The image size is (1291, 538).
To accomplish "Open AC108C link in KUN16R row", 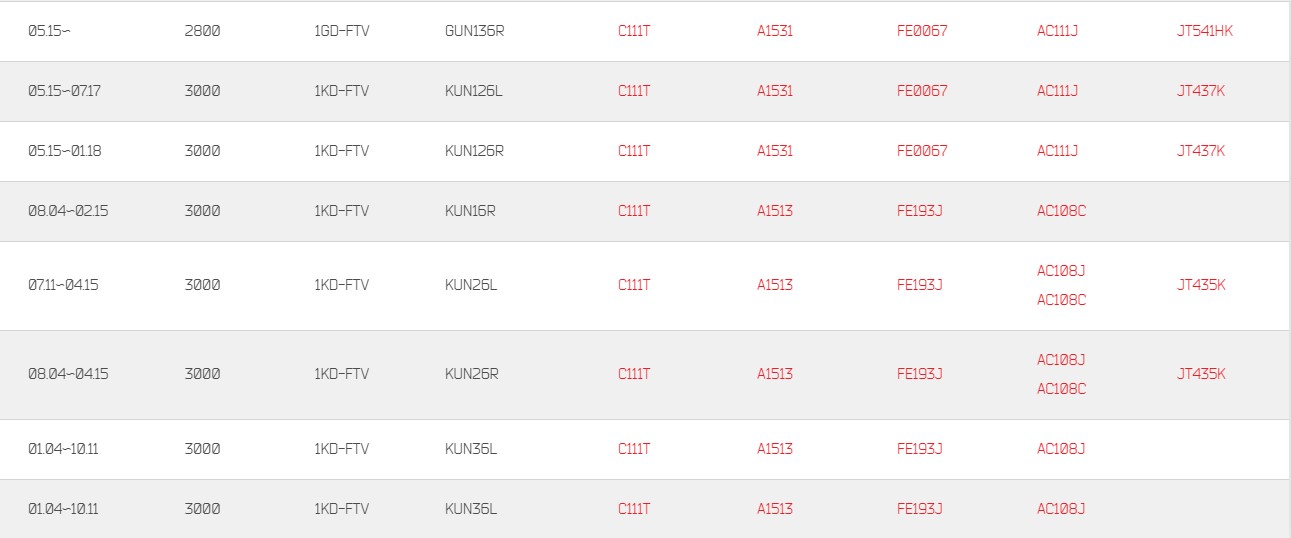I will (x=1061, y=211).
